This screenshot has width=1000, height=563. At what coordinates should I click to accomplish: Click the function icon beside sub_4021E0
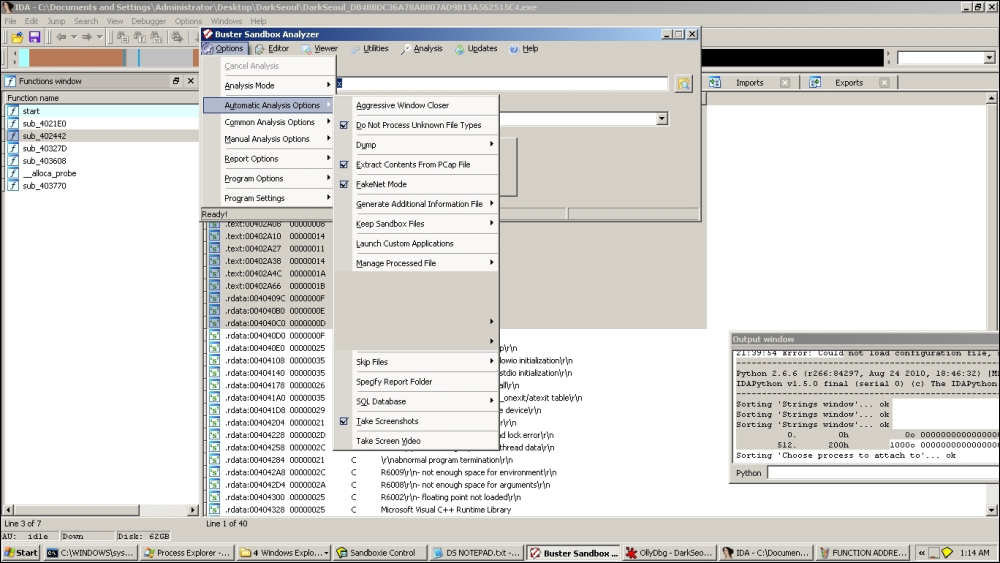tap(13, 123)
